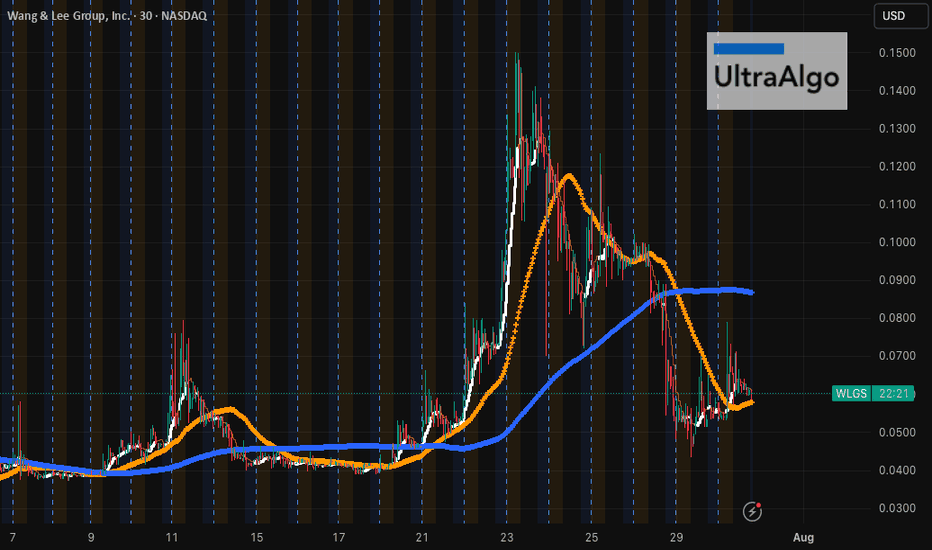
Task: Click the 25 date axis label
Action: (x=591, y=538)
